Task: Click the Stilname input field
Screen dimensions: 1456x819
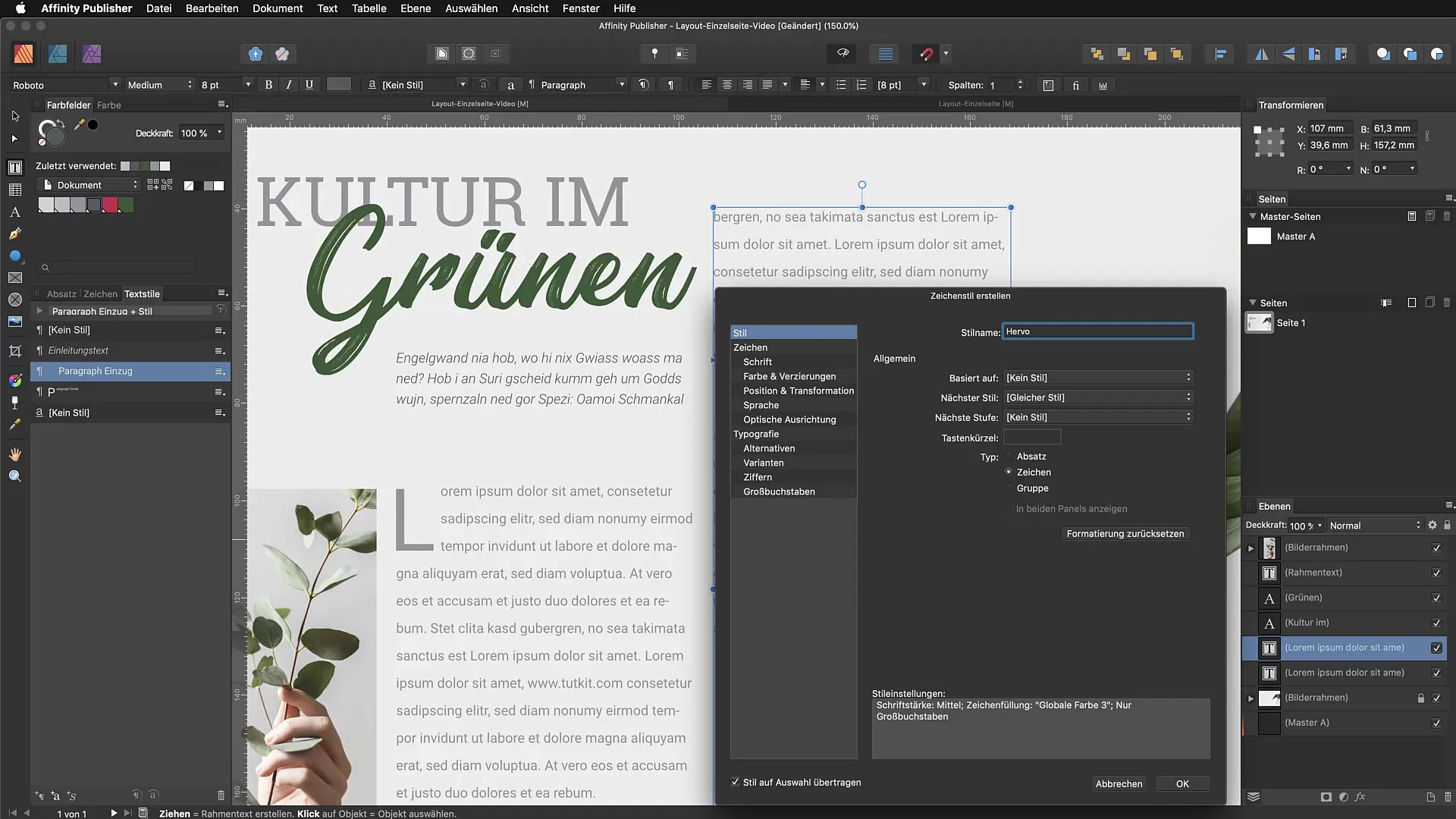Action: click(x=1097, y=331)
